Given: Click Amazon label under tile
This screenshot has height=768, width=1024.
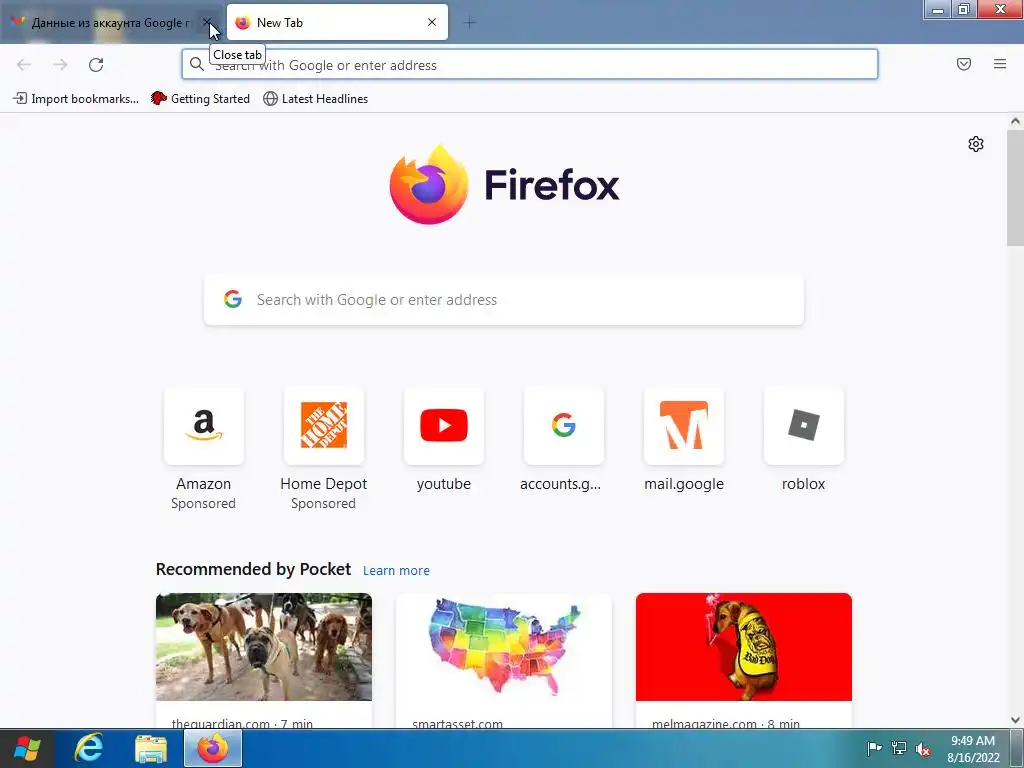Looking at the screenshot, I should (x=204, y=484).
